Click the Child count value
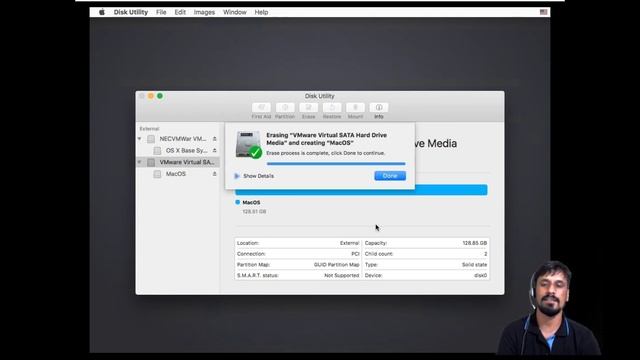Image resolution: width=640 pixels, height=360 pixels. click(485, 254)
